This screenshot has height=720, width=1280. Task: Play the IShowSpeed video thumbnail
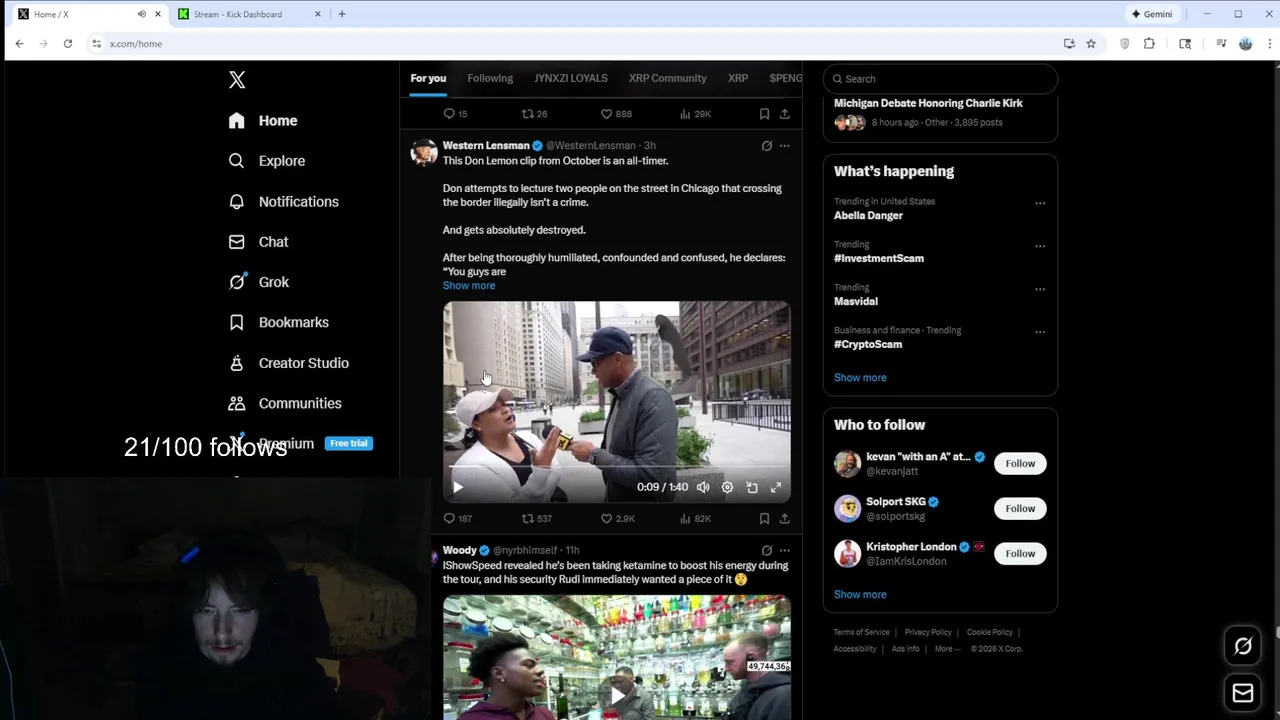(x=617, y=694)
